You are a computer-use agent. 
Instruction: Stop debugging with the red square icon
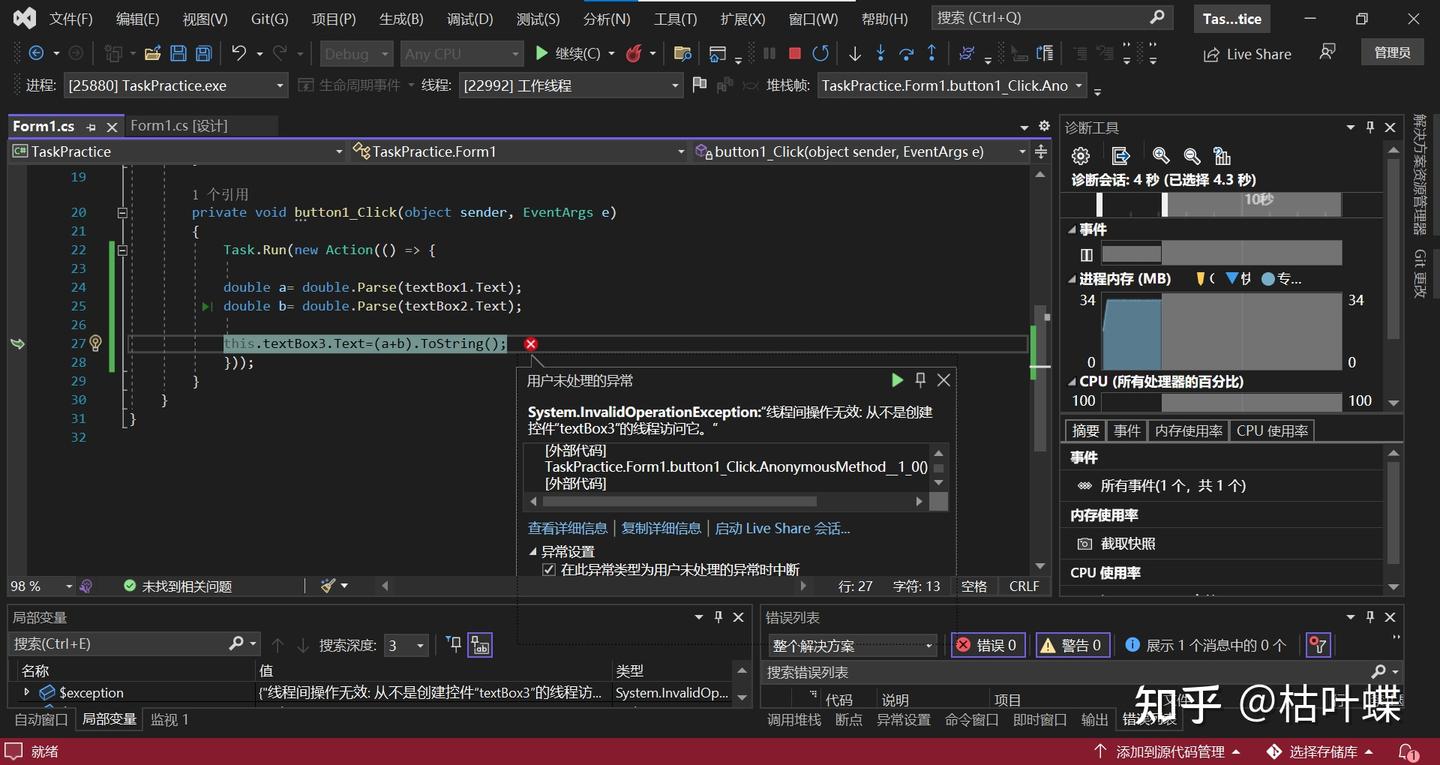point(795,54)
